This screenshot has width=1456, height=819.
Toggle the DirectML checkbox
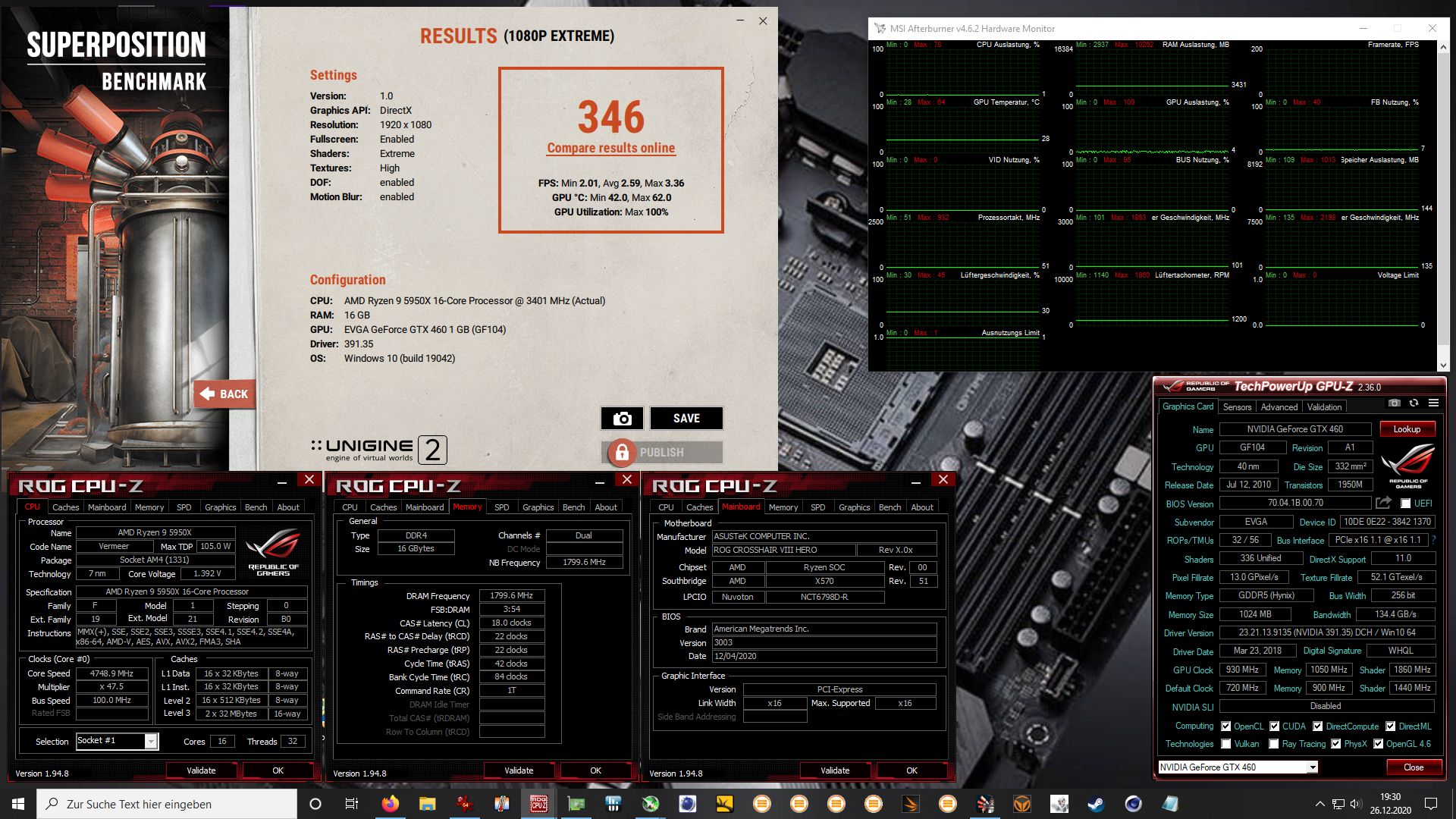tap(1390, 726)
